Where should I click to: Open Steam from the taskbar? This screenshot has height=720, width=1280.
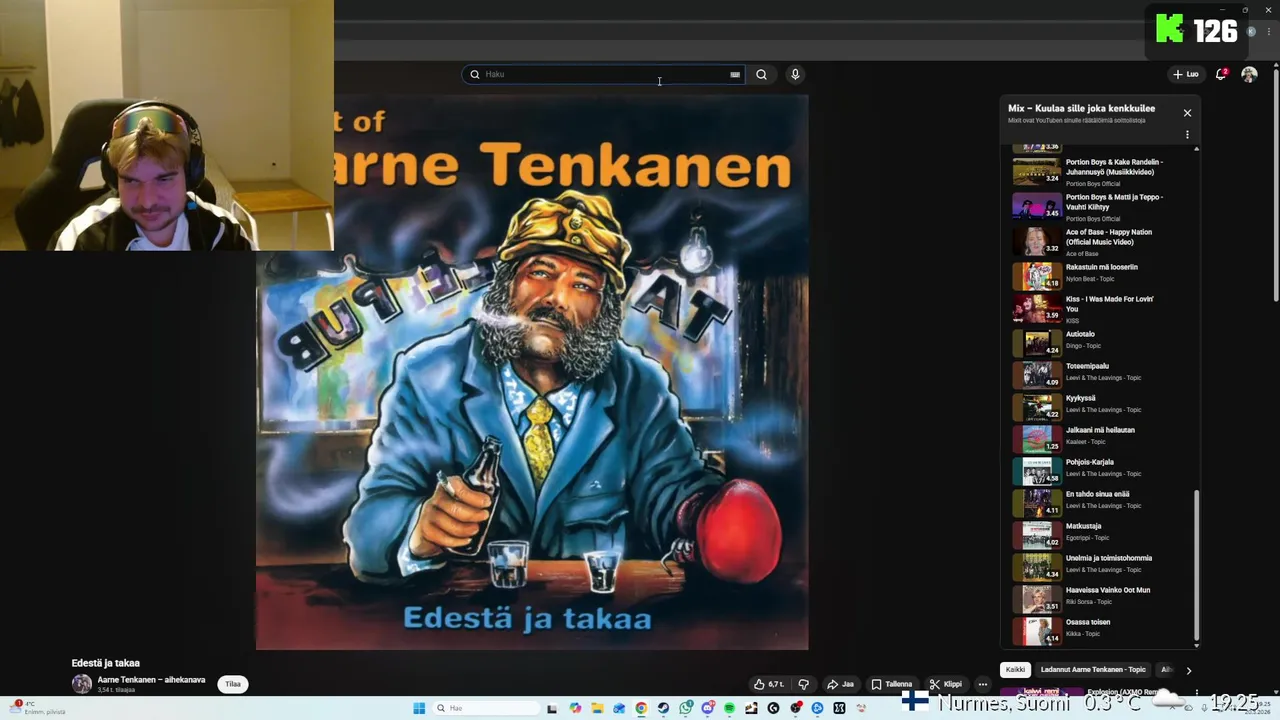(663, 708)
